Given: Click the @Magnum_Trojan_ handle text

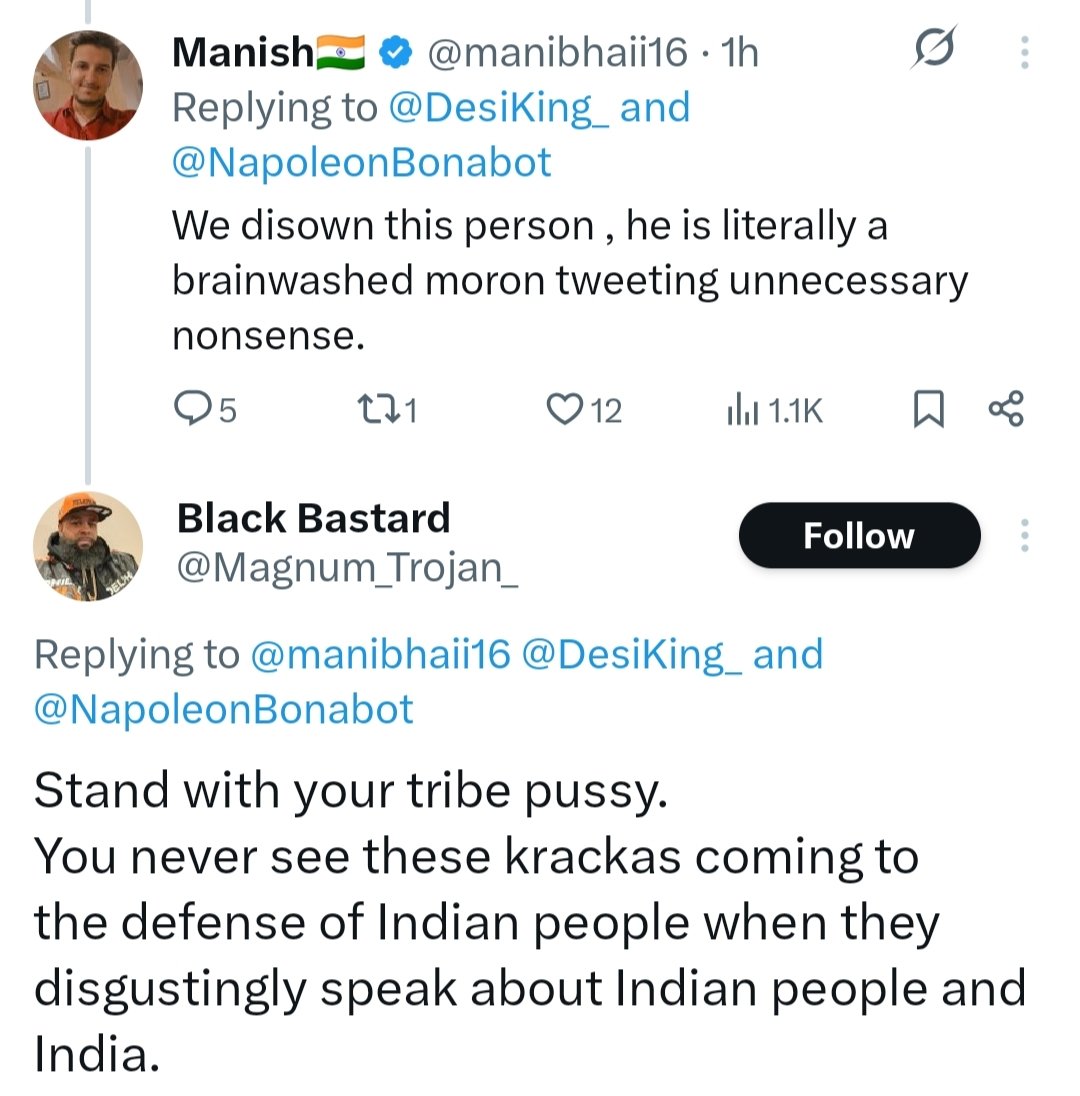Looking at the screenshot, I should click(347, 569).
